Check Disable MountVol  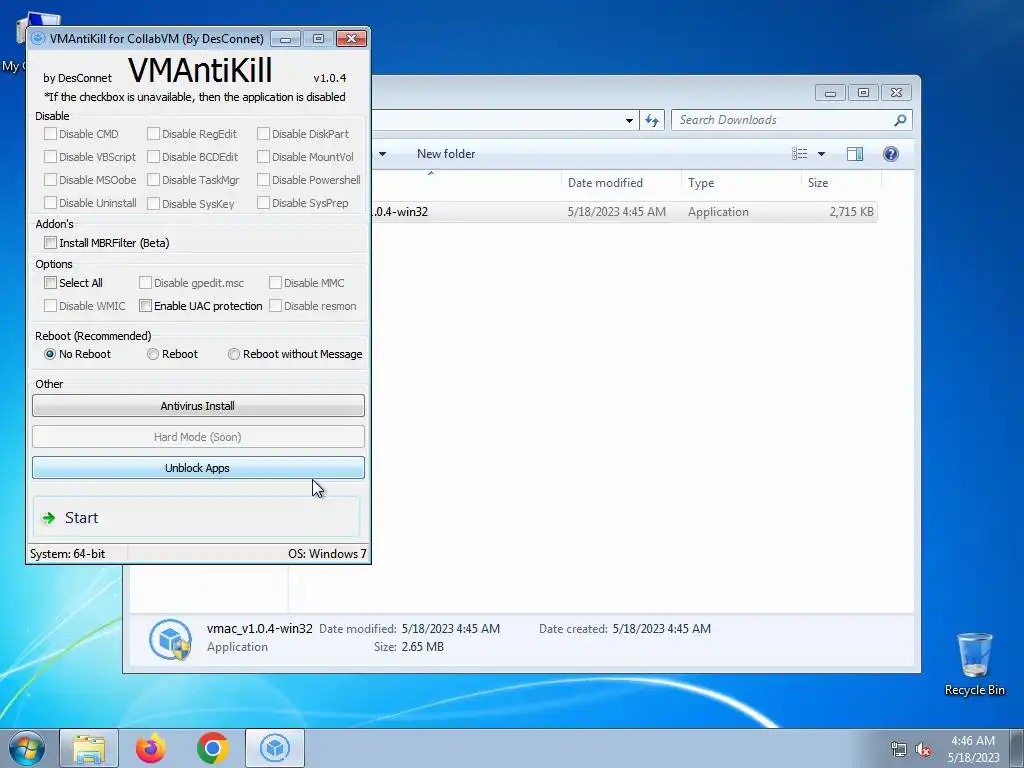pyautogui.click(x=263, y=157)
